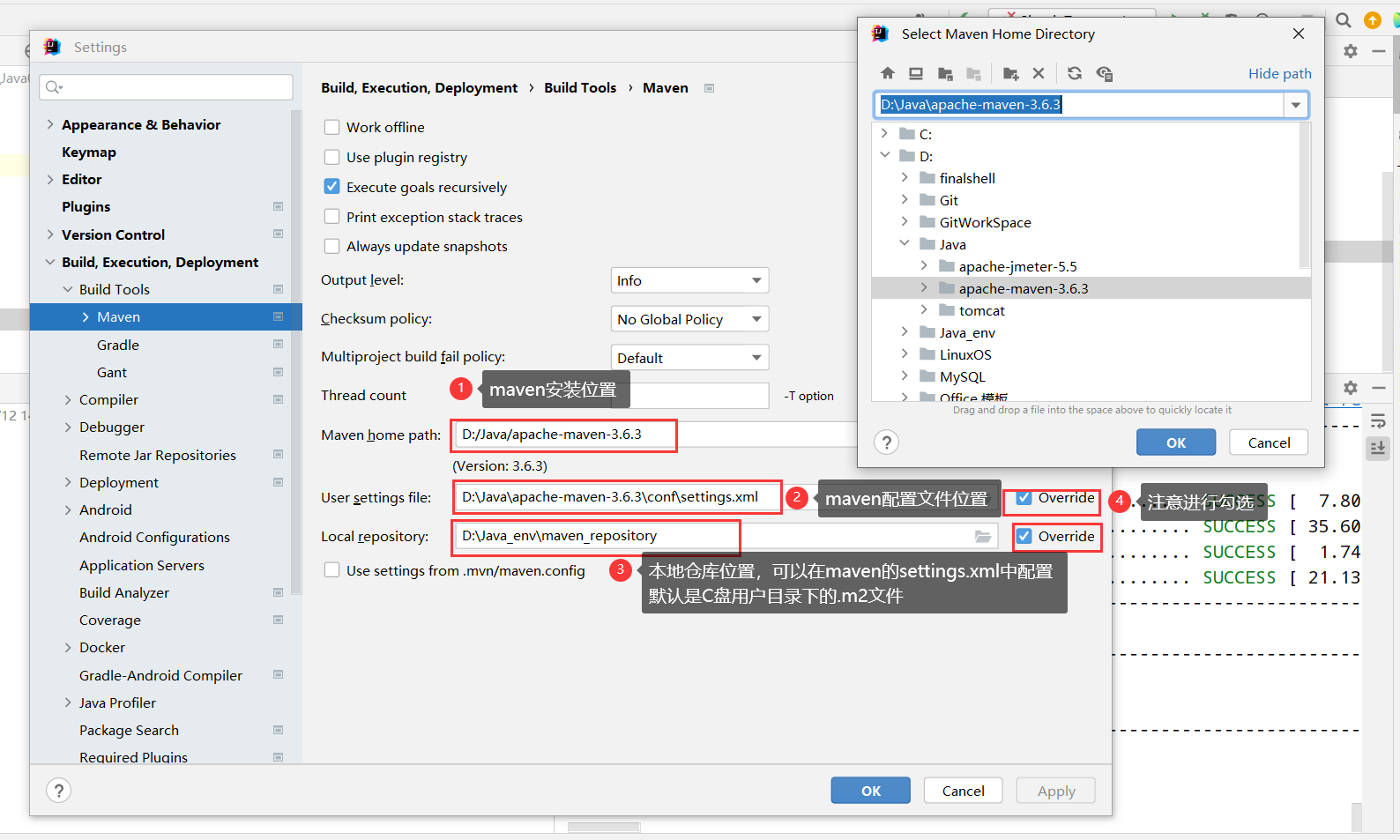This screenshot has height=840, width=1400.
Task: Collapse the D: drive node
Action: click(885, 156)
